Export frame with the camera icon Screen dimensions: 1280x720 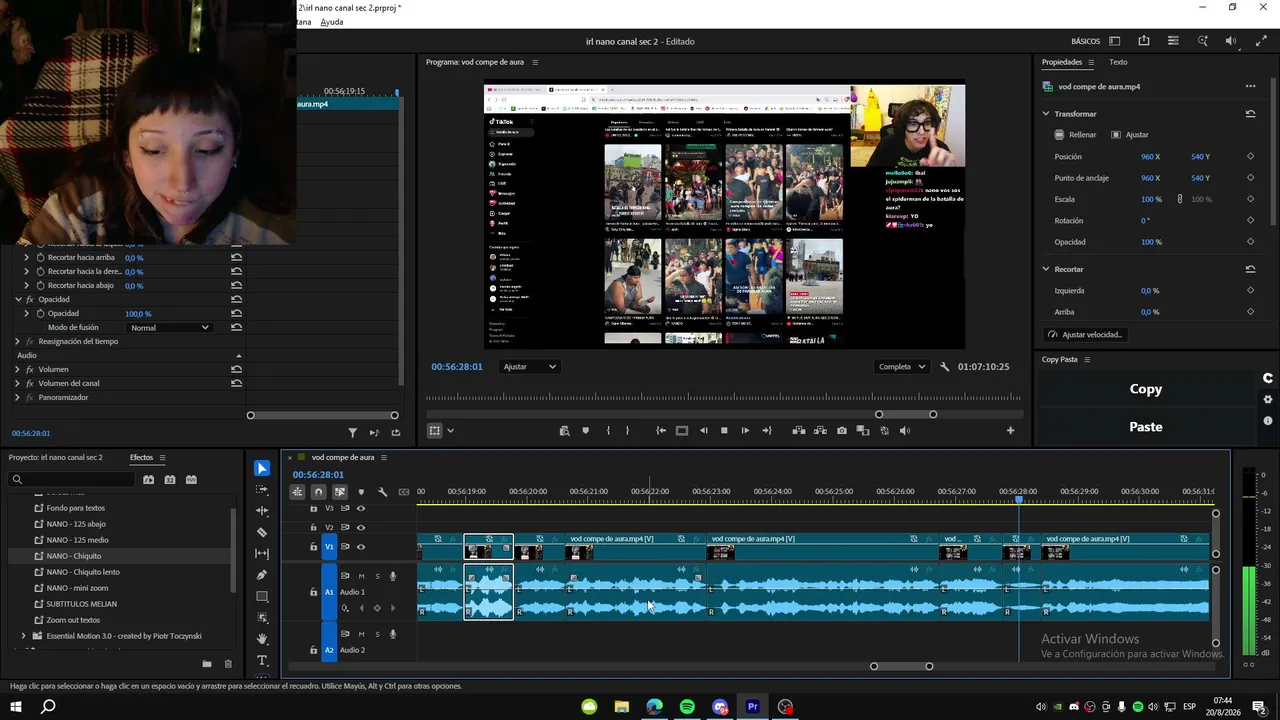(x=842, y=431)
